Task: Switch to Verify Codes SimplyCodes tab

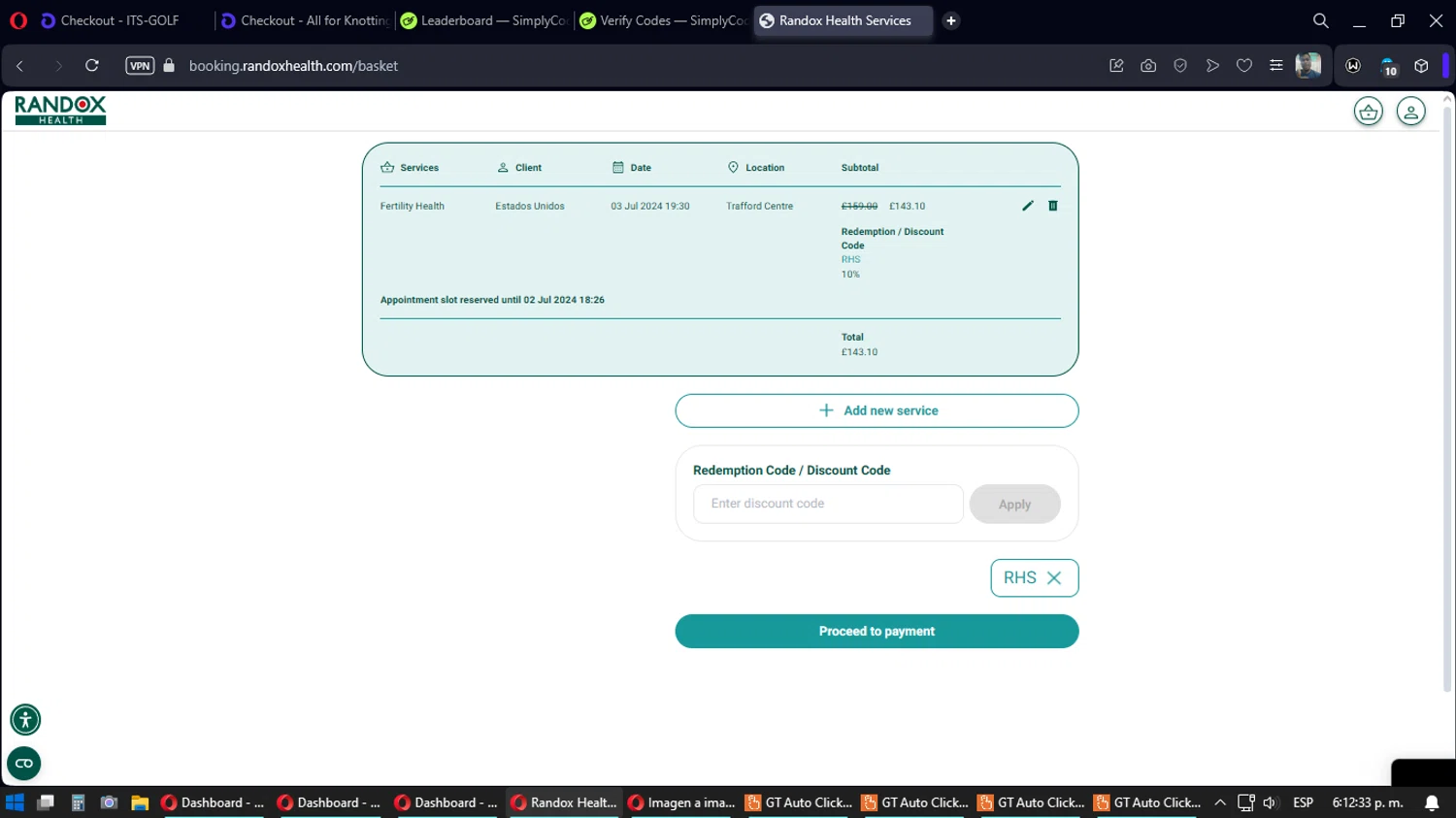Action: click(x=664, y=20)
